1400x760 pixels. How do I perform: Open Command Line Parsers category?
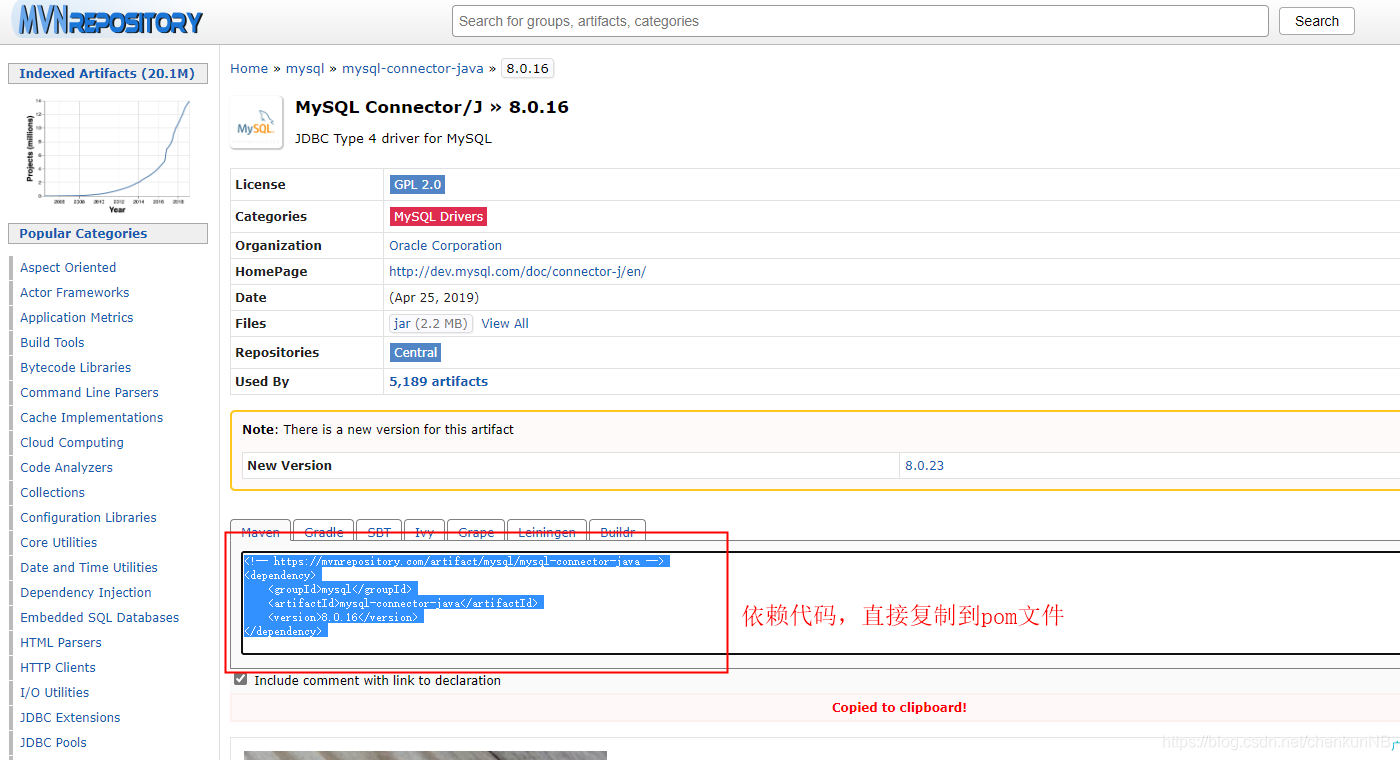[89, 392]
